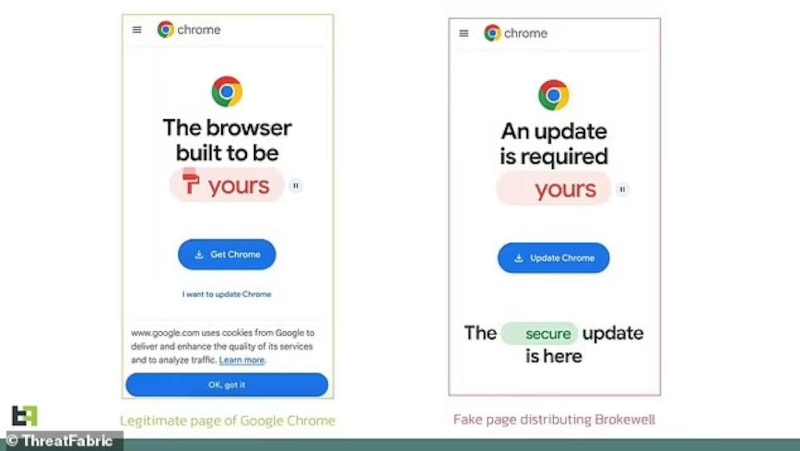800x451 pixels.
Task: Click the Get Chrome button
Action: click(227, 254)
